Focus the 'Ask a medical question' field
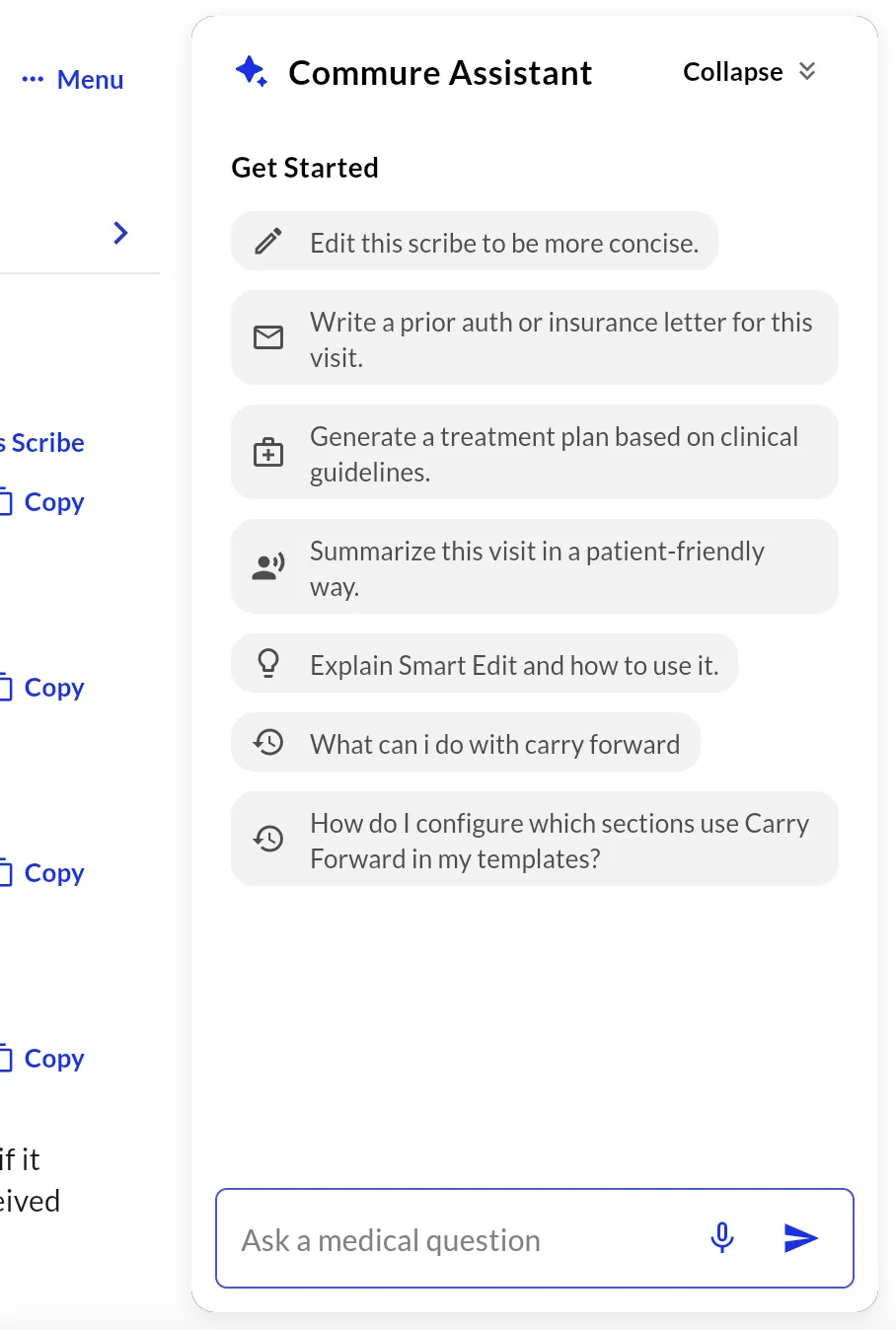 point(464,1239)
